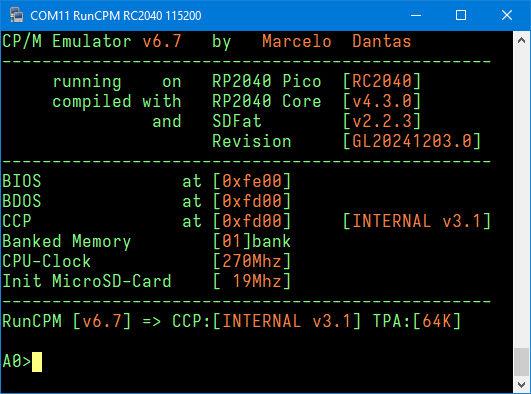The image size is (531, 394).
Task: Click the '[0xfd00]' address on BDOS row
Action: coord(252,201)
